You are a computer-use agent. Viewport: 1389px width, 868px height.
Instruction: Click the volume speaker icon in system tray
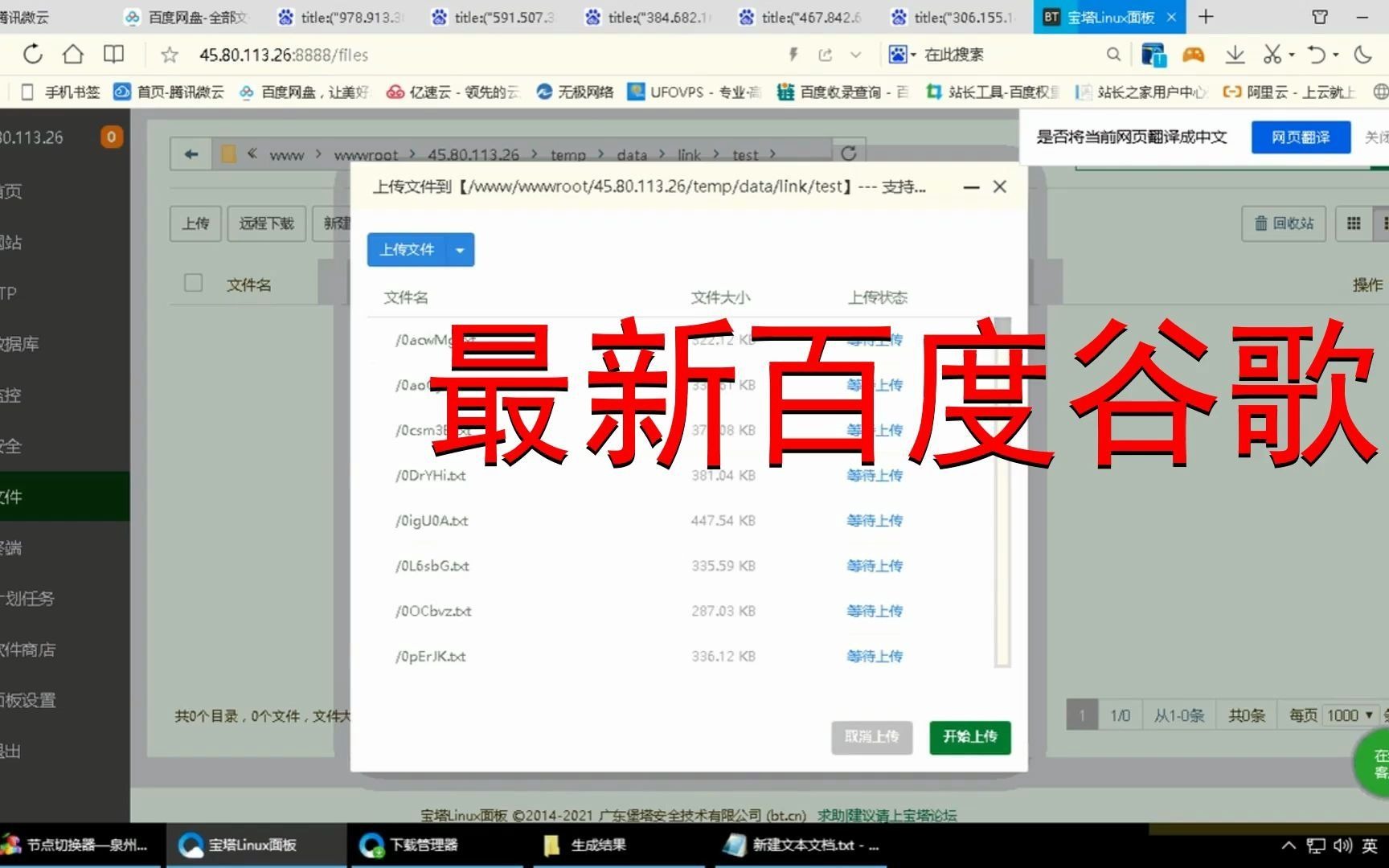pos(1342,845)
